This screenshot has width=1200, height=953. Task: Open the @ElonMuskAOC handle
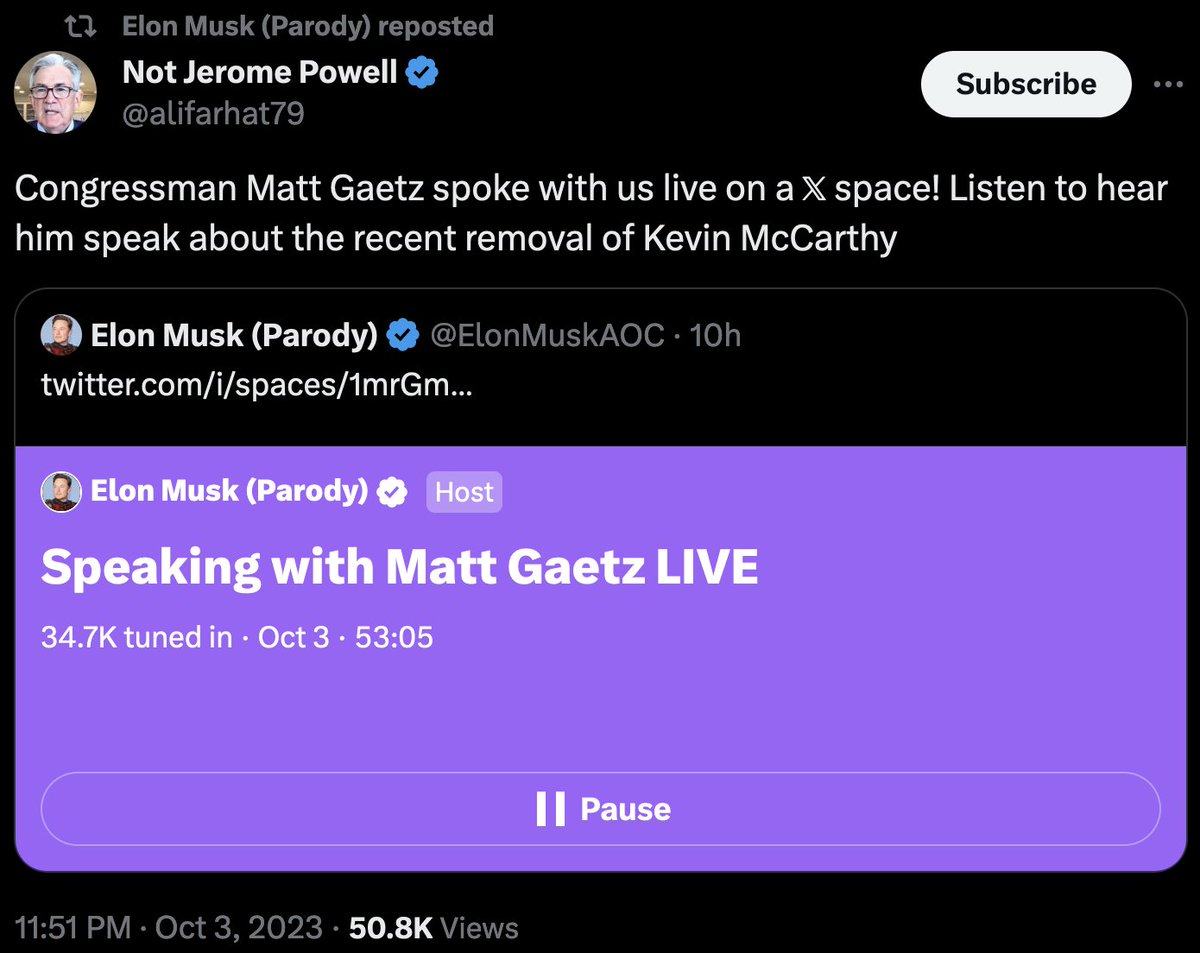[546, 336]
